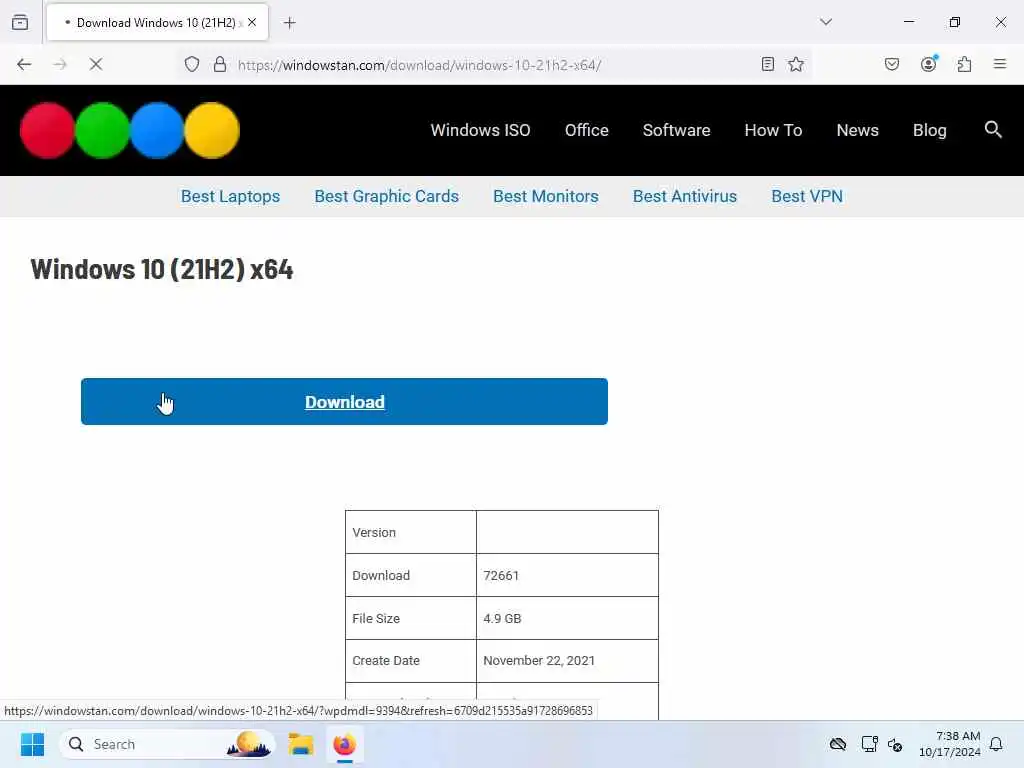
Task: Click the 4.9 GB file size value
Action: coord(502,618)
